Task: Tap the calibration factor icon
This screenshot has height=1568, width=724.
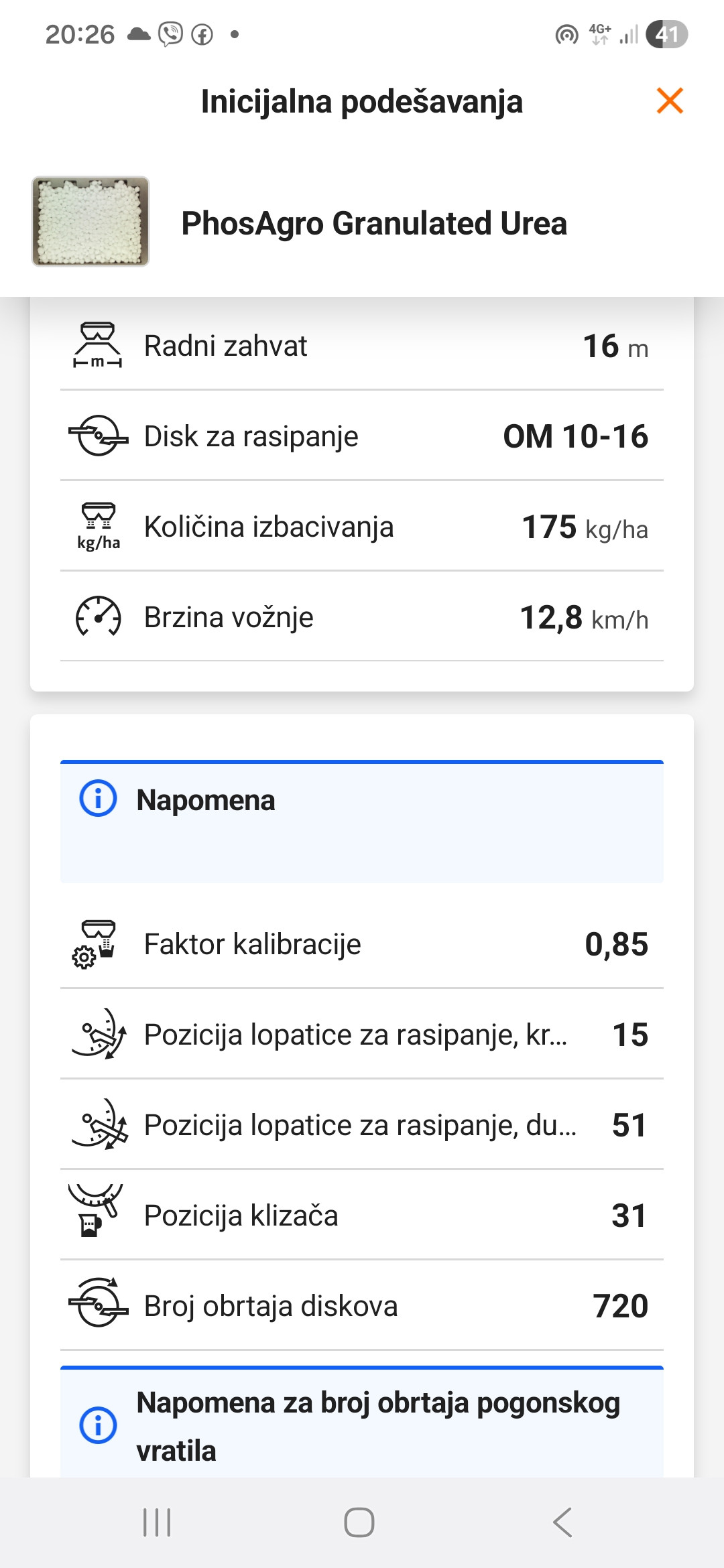Action: coord(95,943)
